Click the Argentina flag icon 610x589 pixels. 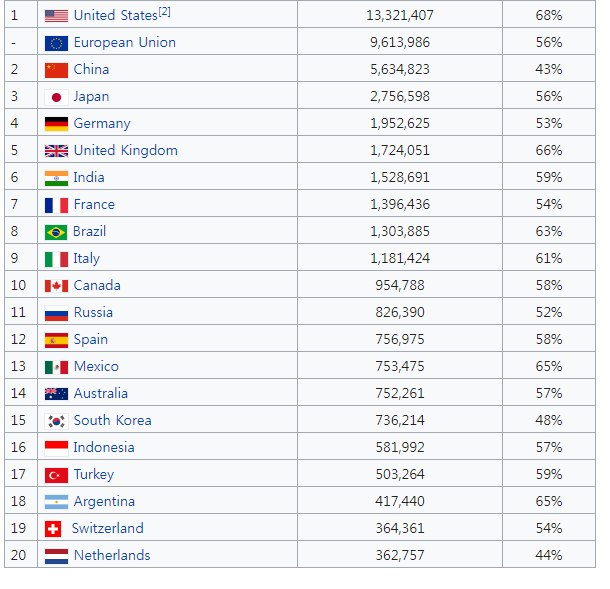pyautogui.click(x=56, y=502)
